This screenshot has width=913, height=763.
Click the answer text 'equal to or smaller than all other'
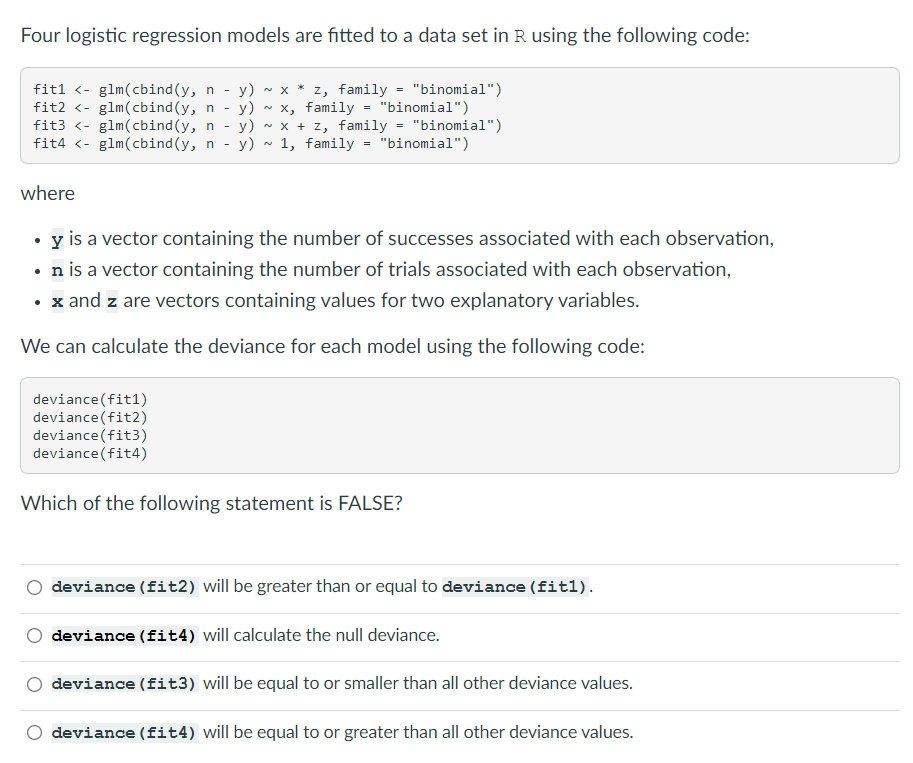click(x=417, y=684)
